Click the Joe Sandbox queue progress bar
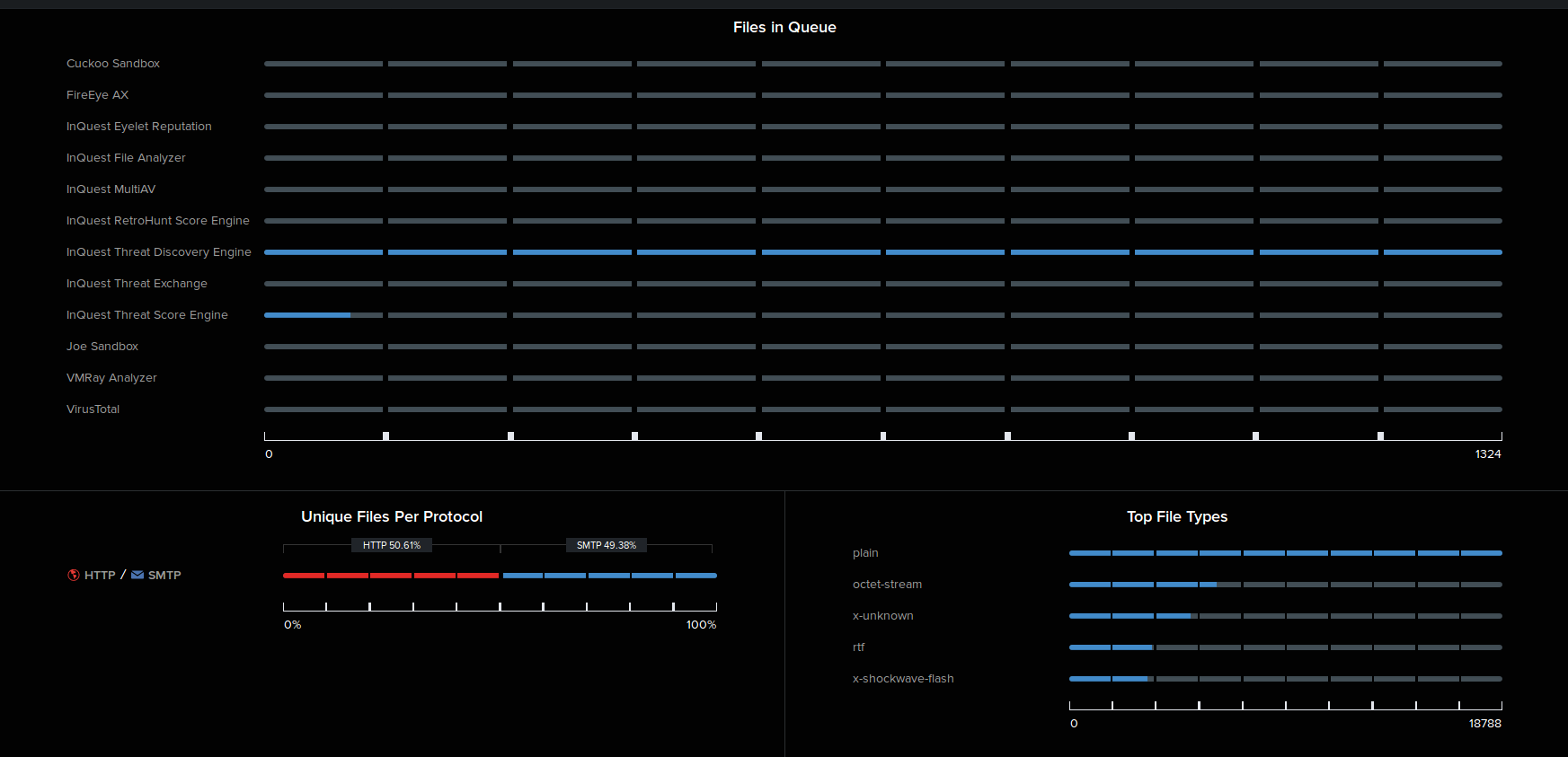Image resolution: width=1568 pixels, height=757 pixels. tap(883, 347)
